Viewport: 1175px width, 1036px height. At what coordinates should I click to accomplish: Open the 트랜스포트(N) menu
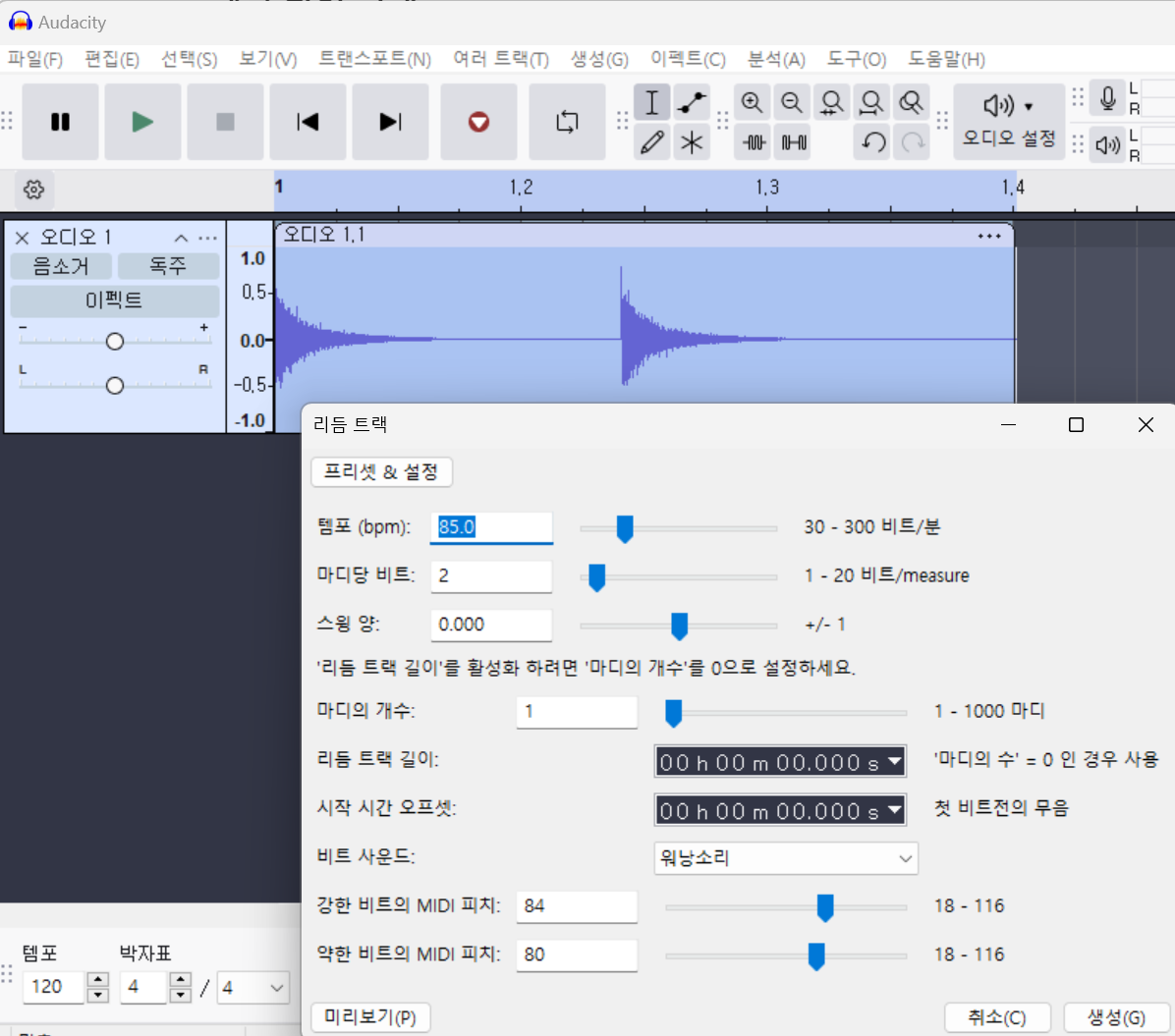click(374, 59)
